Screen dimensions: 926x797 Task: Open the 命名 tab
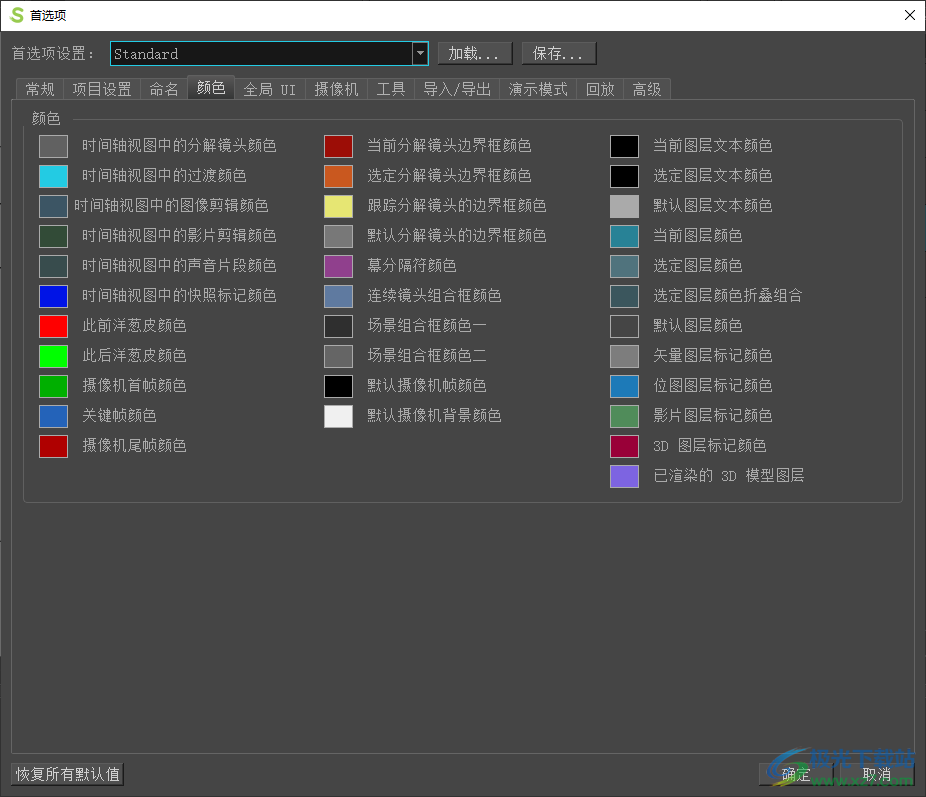point(164,89)
